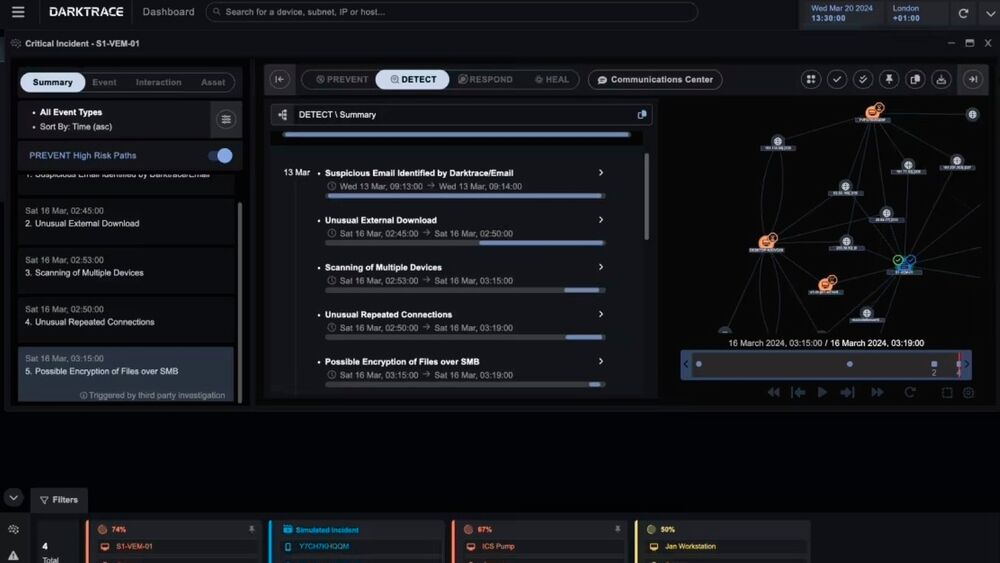Expand Unusual External Download event chevron
The width and height of the screenshot is (1000, 563).
[601, 220]
